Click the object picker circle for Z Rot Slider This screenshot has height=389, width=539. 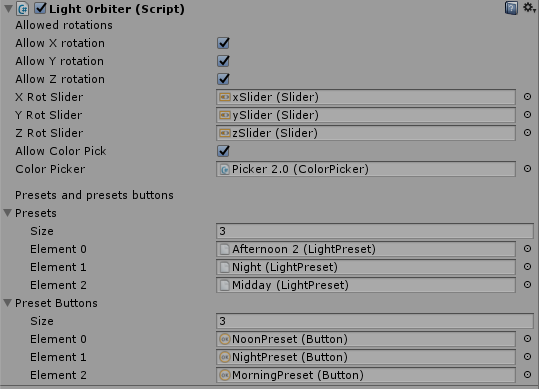[527, 133]
